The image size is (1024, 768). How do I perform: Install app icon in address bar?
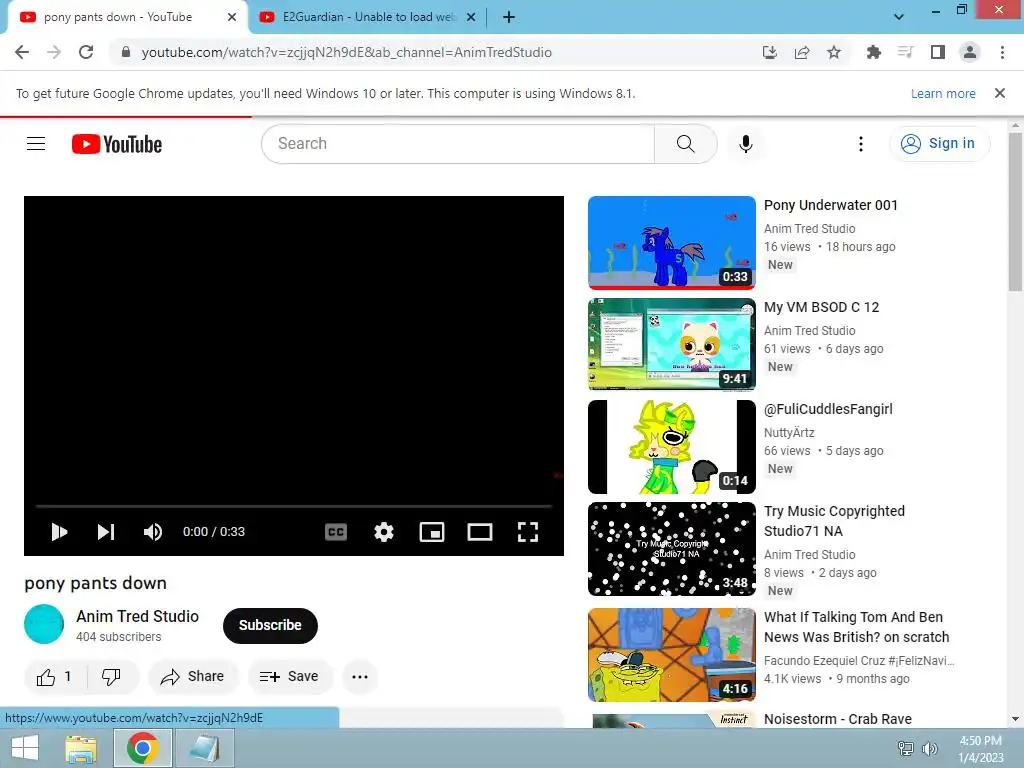(770, 52)
